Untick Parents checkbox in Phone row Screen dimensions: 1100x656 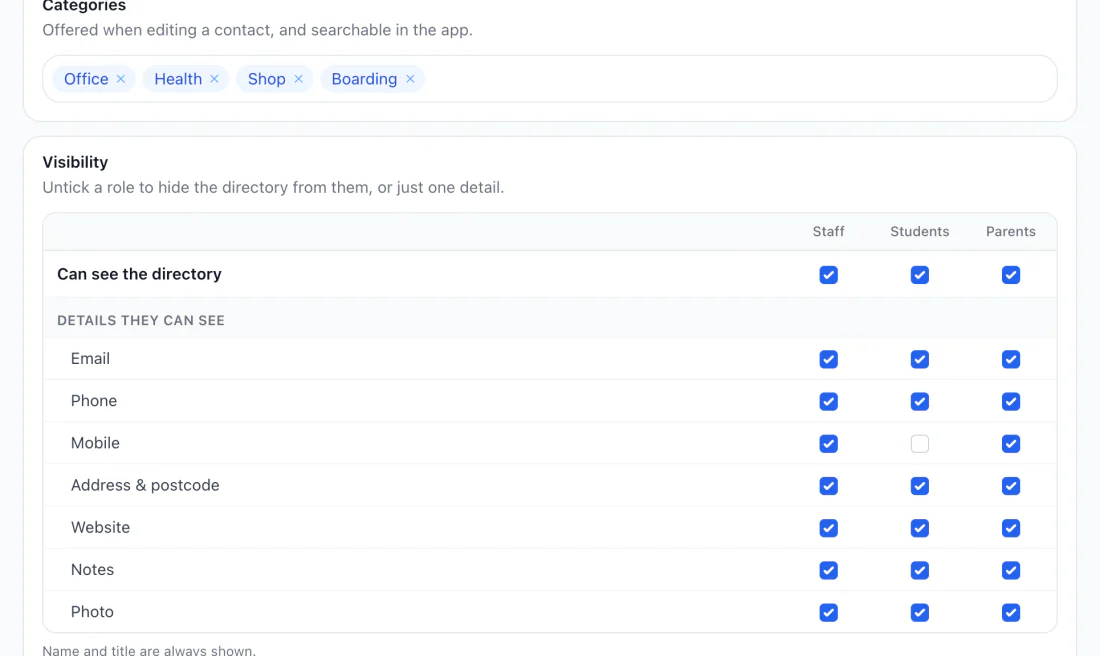(x=1011, y=401)
